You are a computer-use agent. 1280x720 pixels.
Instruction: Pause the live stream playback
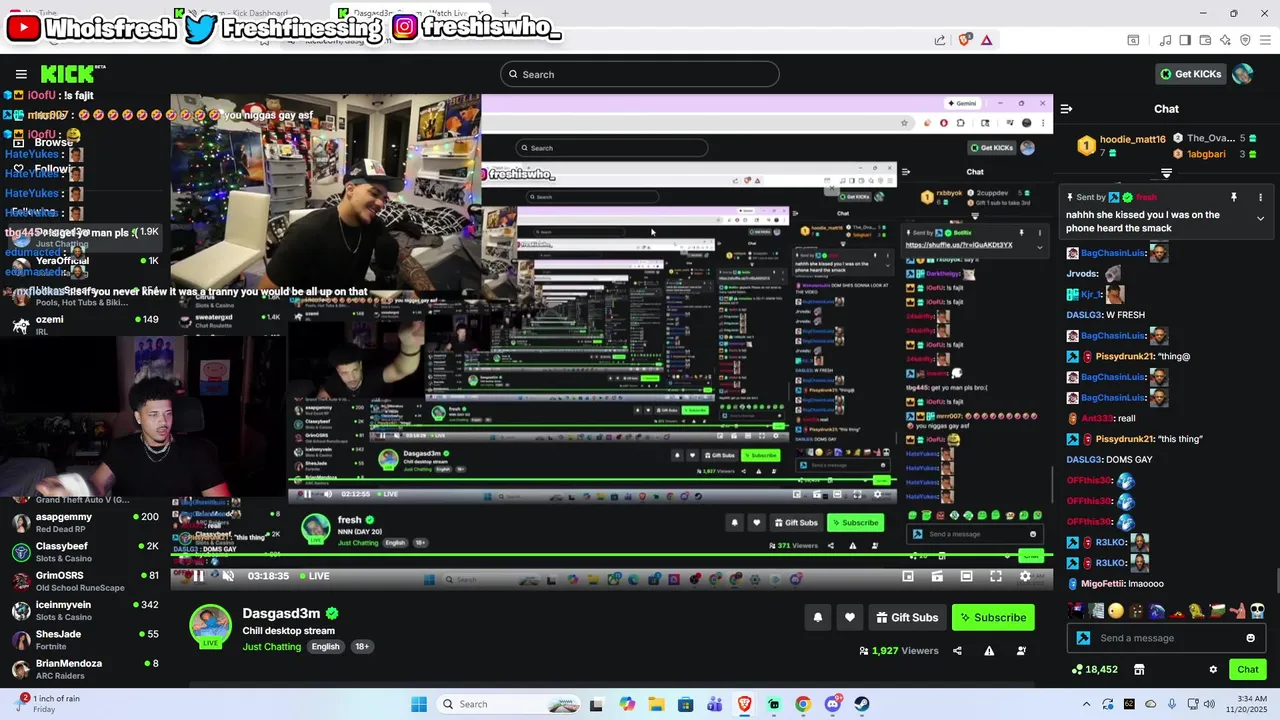point(199,576)
